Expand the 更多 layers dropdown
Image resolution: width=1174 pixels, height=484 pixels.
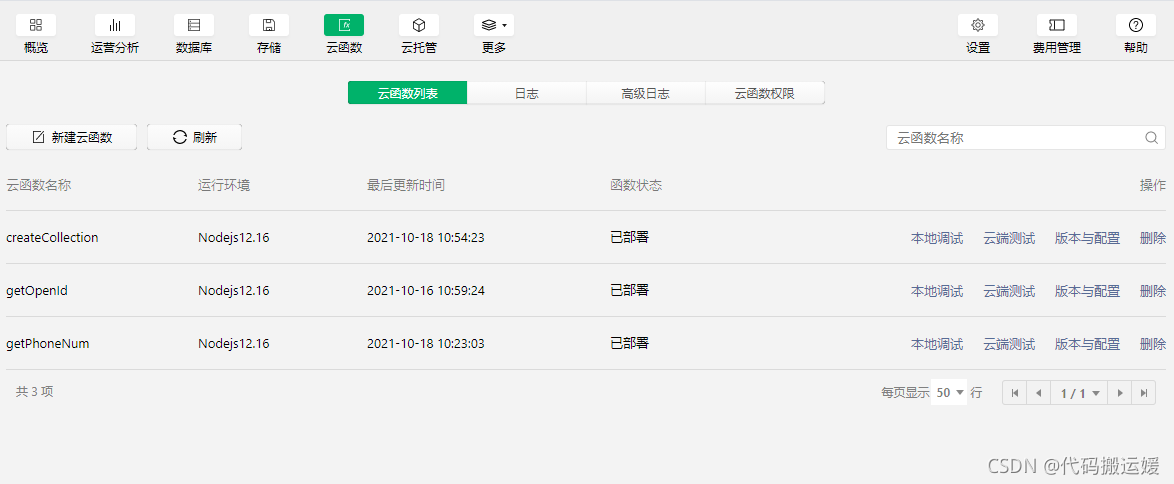click(493, 25)
